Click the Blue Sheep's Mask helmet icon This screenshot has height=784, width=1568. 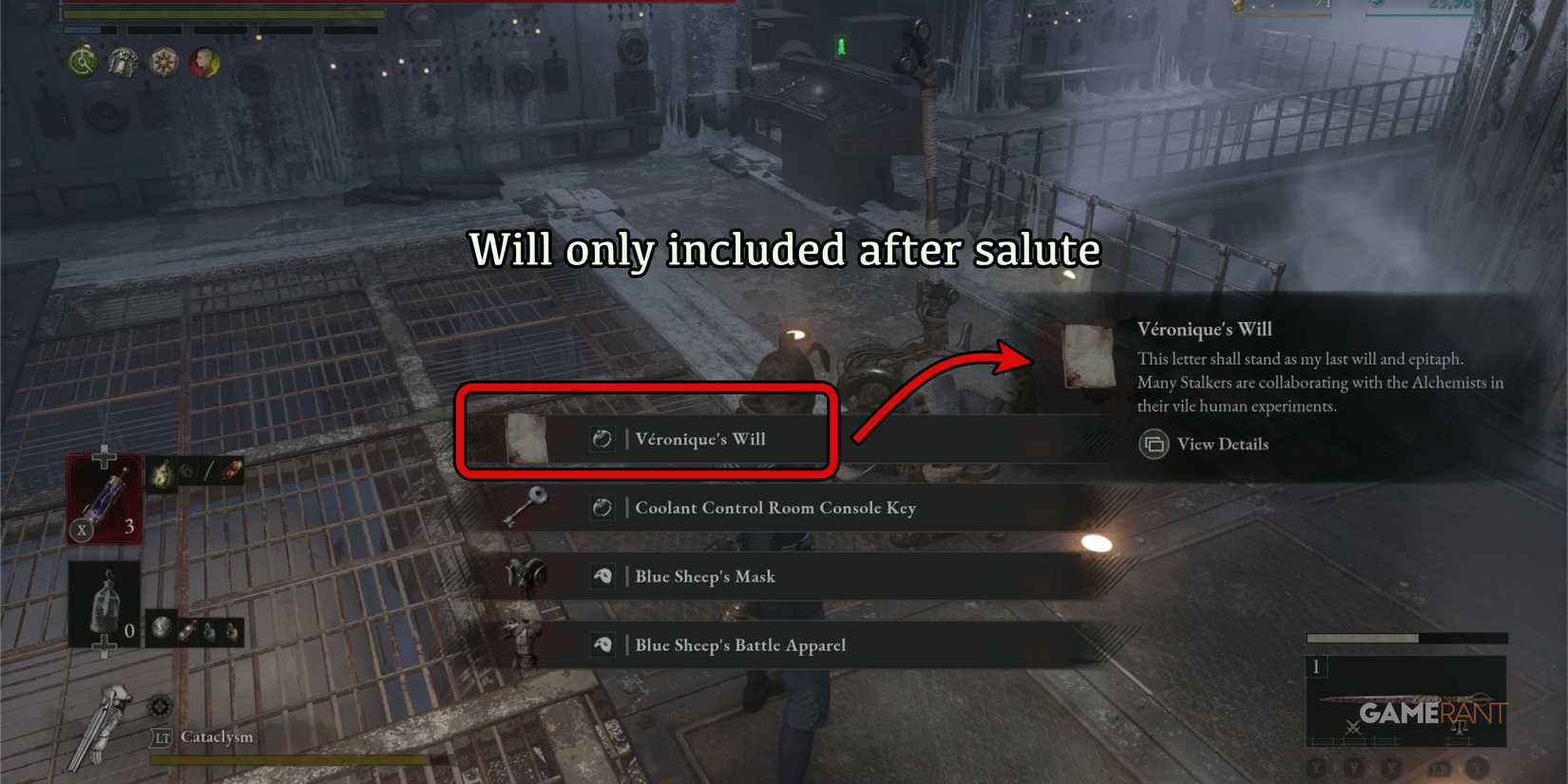526,576
